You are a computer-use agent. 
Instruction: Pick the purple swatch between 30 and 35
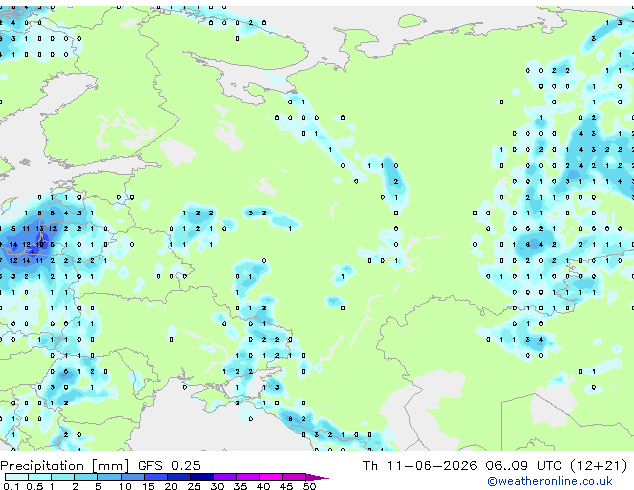click(x=225, y=477)
